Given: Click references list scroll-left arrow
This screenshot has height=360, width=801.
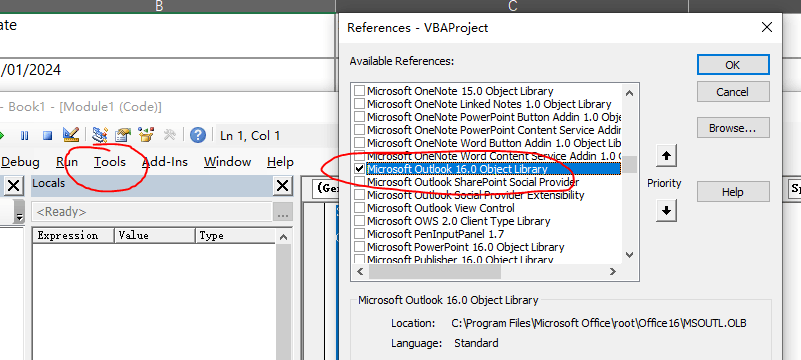Looking at the screenshot, I should click(360, 272).
